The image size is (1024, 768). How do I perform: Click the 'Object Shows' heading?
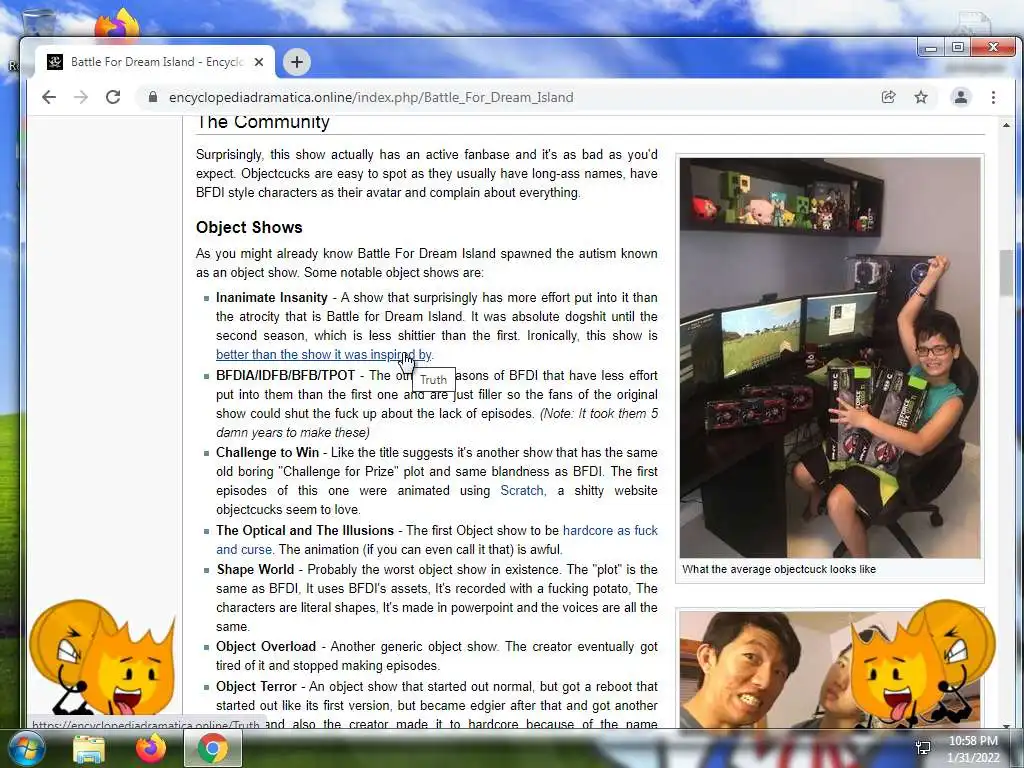click(249, 227)
